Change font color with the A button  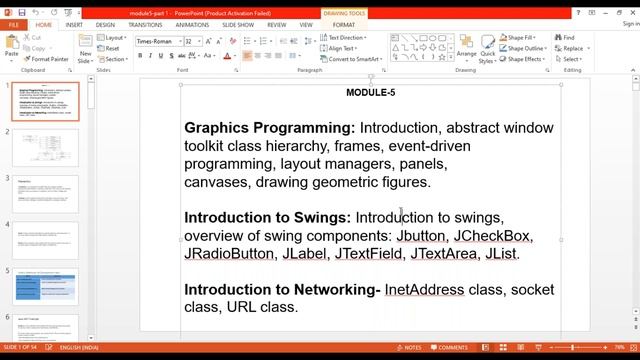(227, 56)
